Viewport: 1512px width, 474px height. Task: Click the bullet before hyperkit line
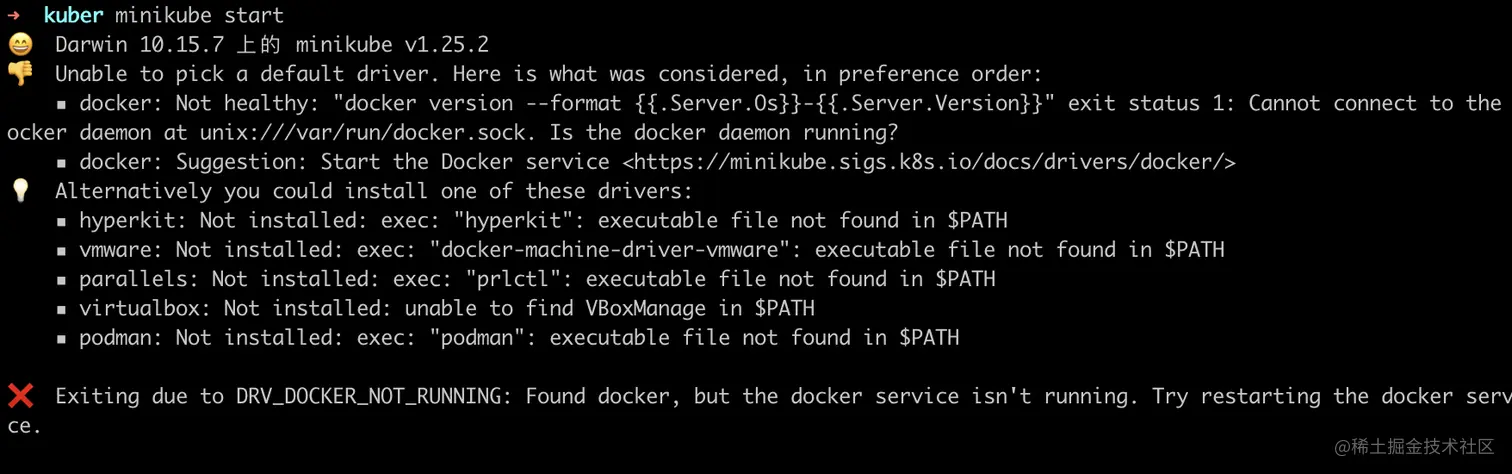62,221
